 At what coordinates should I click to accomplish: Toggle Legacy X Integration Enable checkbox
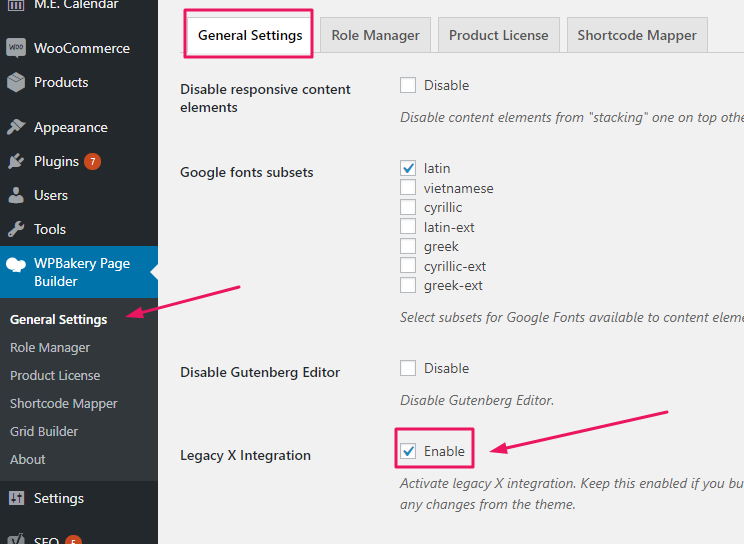point(408,451)
